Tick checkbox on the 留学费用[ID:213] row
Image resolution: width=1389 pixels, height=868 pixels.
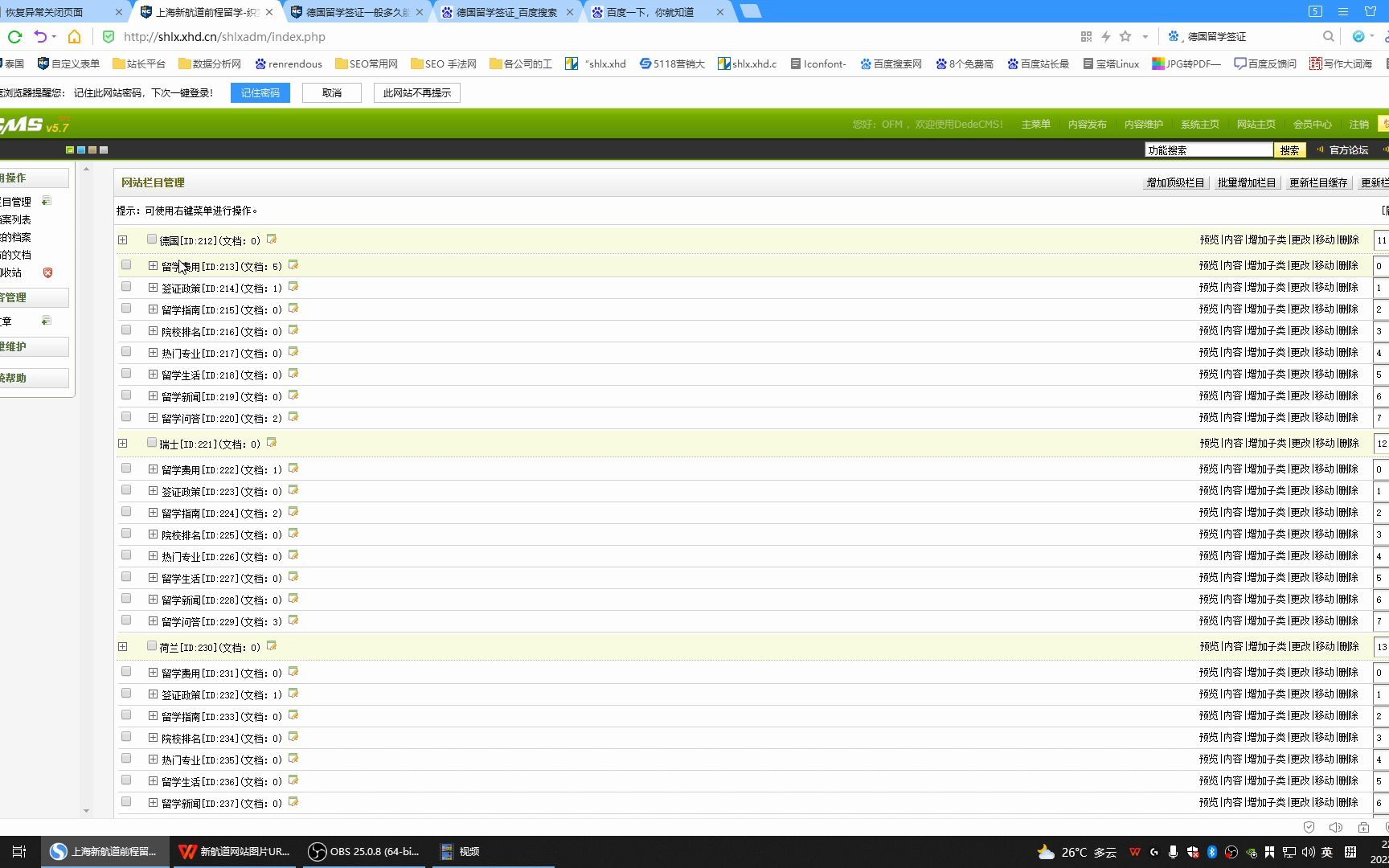pyautogui.click(x=126, y=264)
